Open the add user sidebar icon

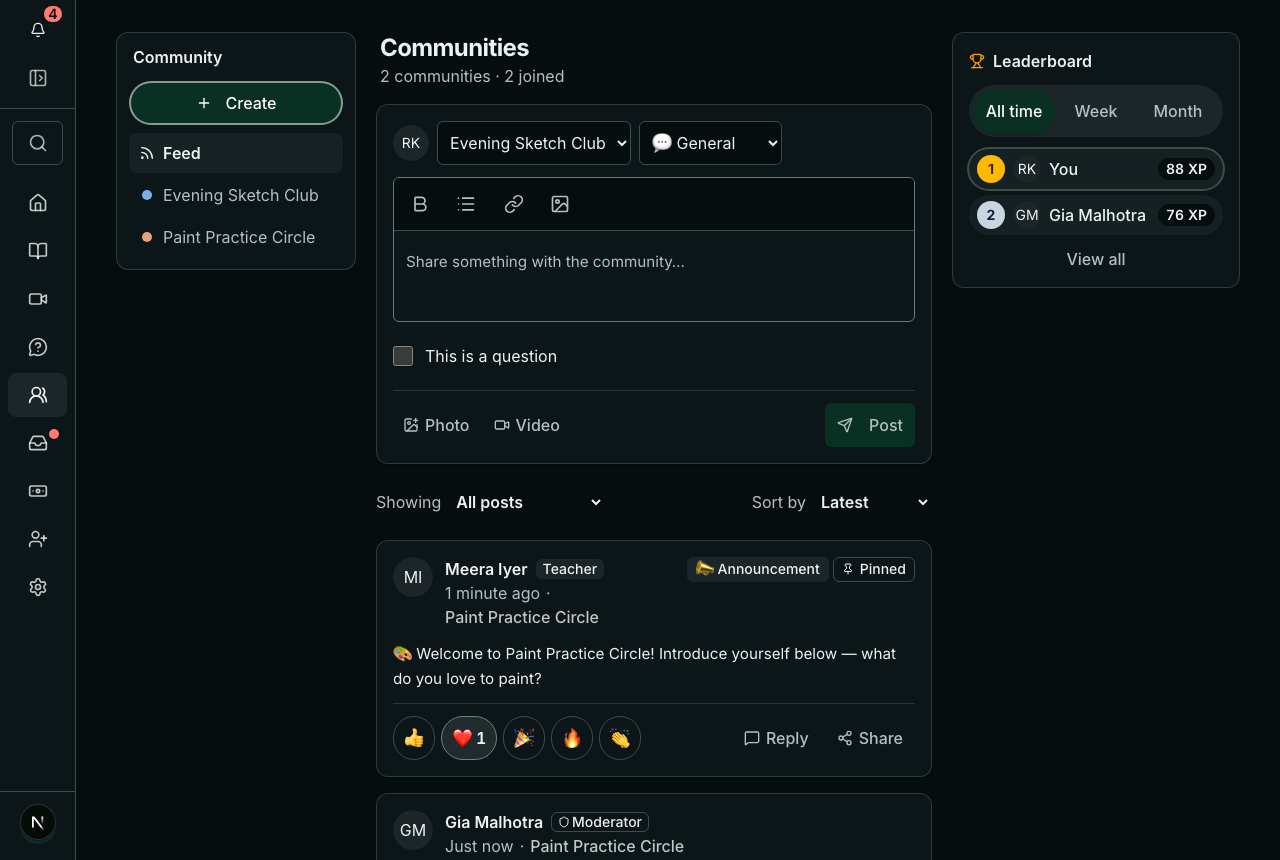coord(38,539)
